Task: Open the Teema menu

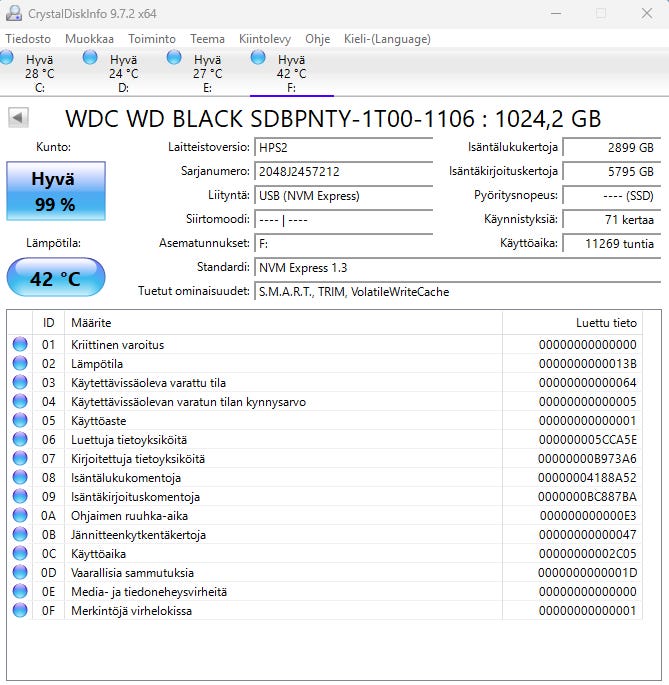Action: (207, 39)
